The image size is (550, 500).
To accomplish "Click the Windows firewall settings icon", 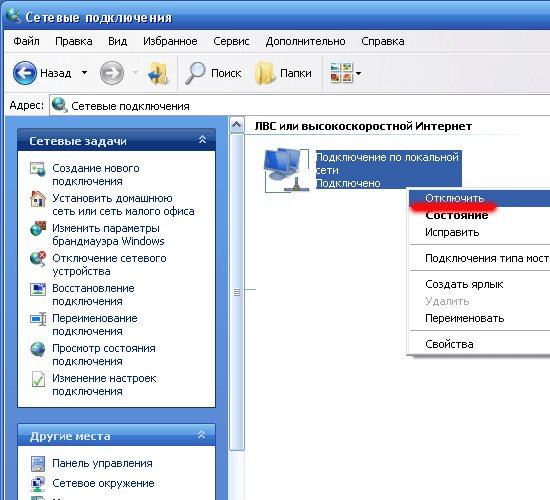I will (x=38, y=229).
